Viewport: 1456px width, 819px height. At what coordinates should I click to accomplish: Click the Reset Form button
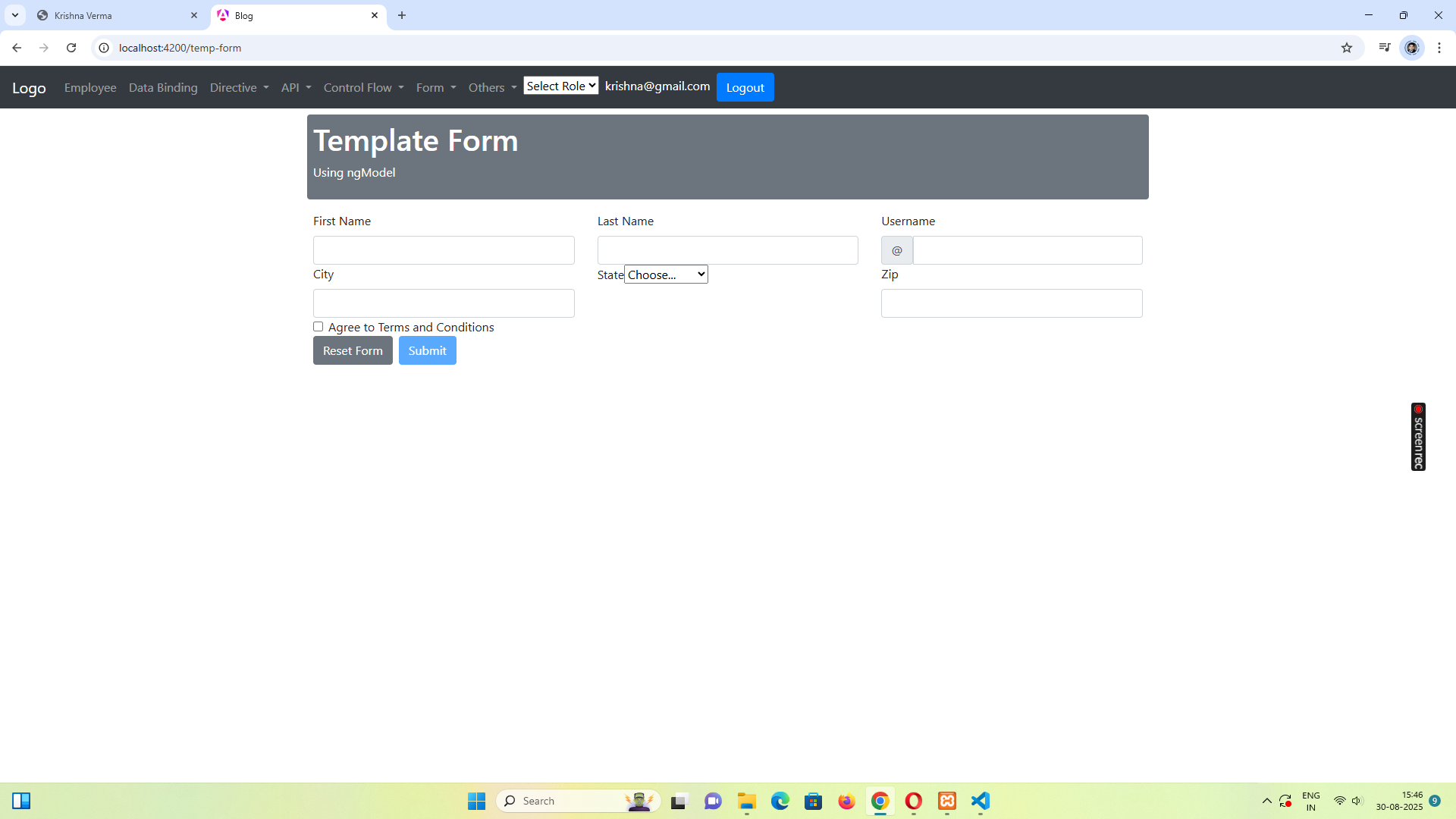[353, 350]
